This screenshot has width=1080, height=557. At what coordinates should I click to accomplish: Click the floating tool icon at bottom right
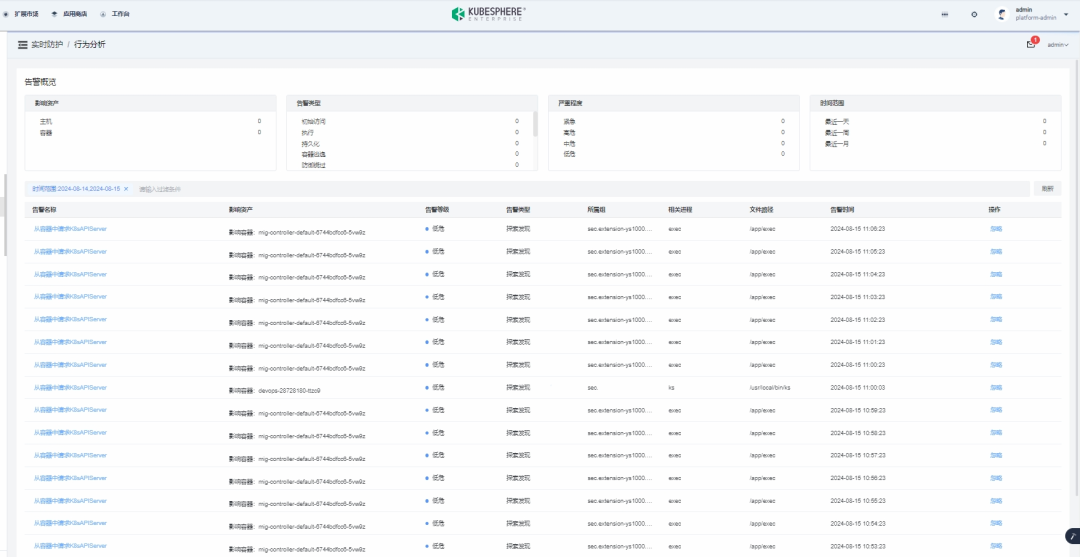click(x=1073, y=537)
